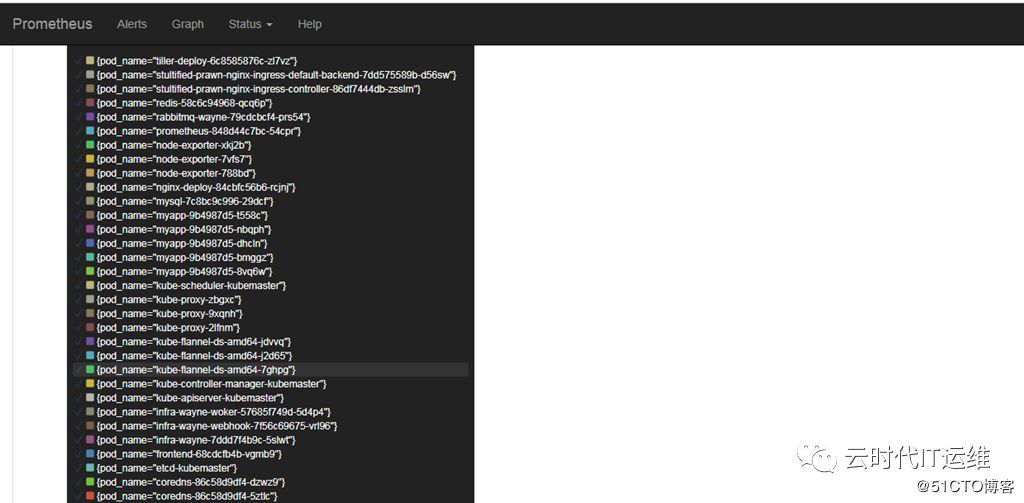Image resolution: width=1024 pixels, height=503 pixels.
Task: Open the Graph page from navbar
Action: 188,24
